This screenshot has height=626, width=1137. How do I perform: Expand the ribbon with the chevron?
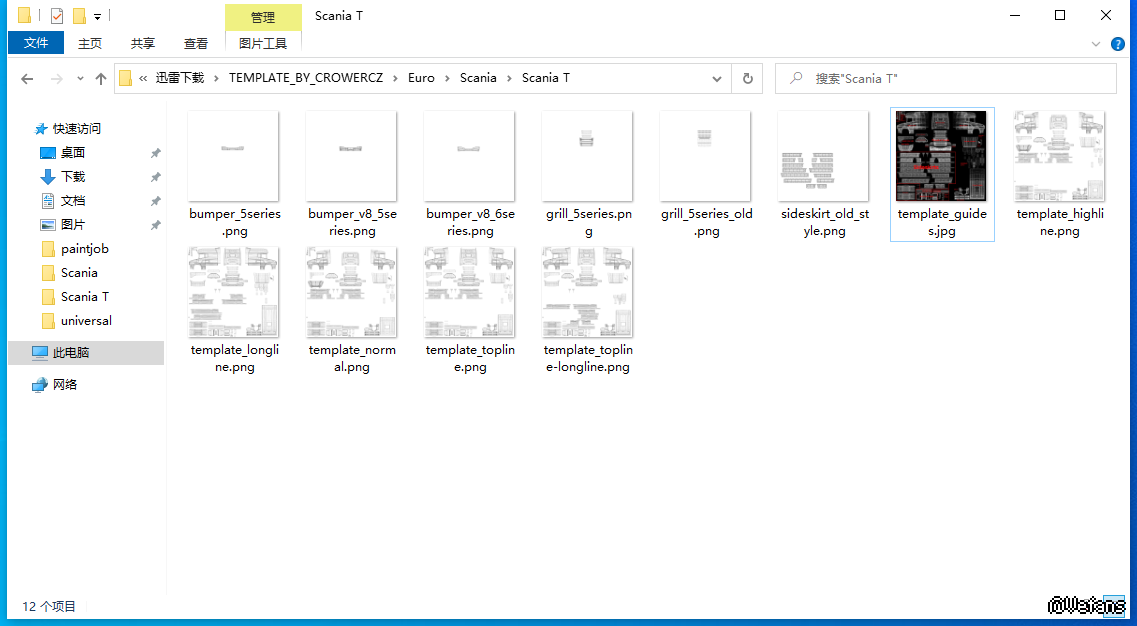click(x=1096, y=44)
